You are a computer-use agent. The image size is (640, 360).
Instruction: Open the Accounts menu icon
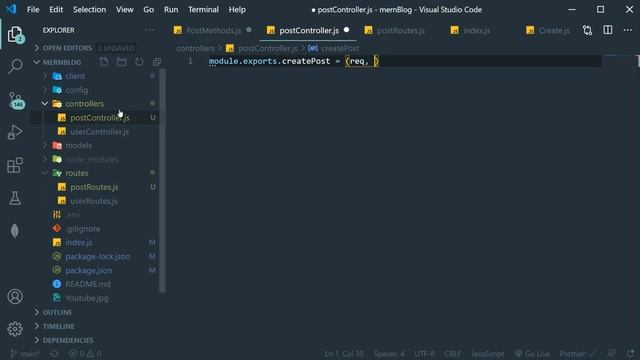15,296
